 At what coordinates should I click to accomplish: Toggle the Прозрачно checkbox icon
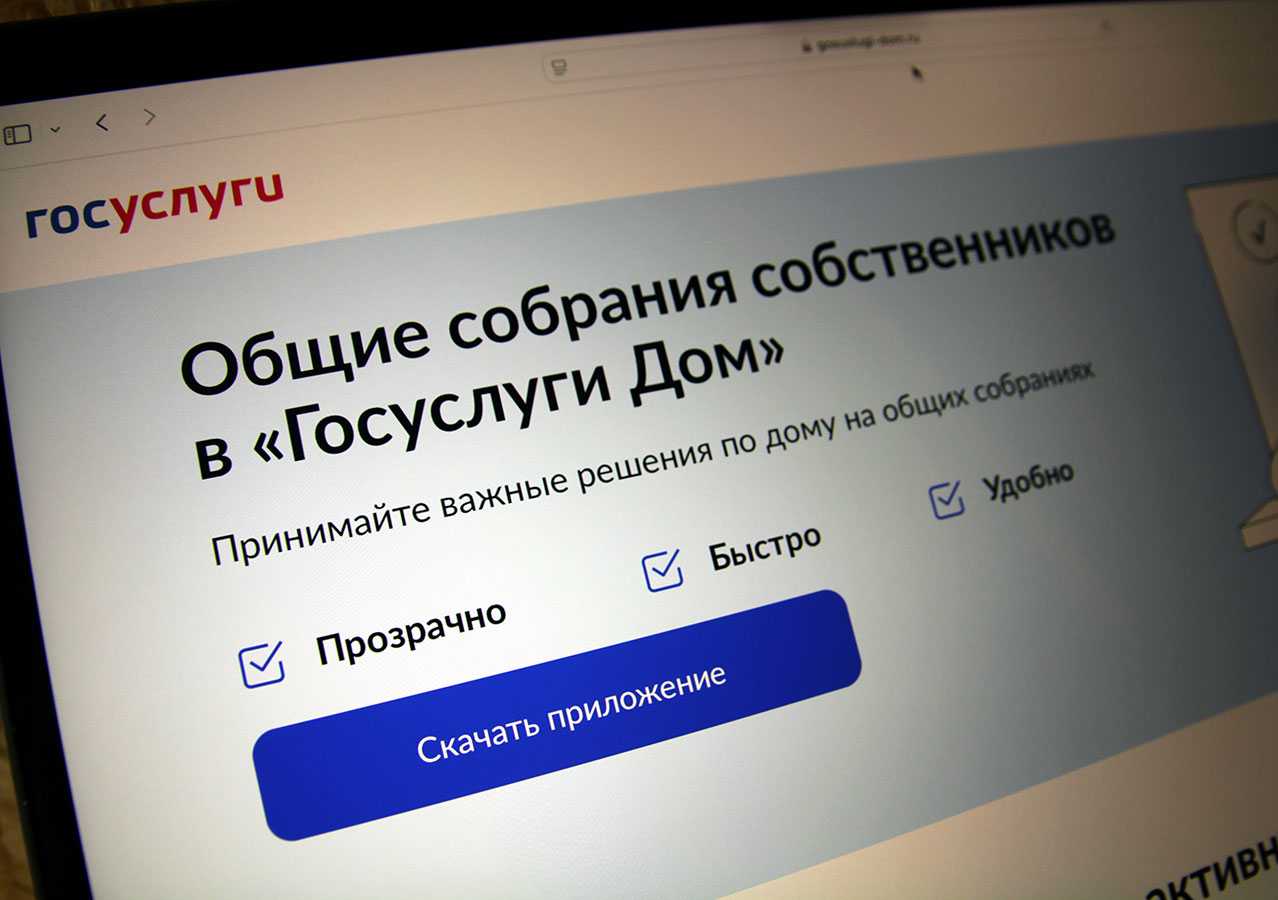click(x=262, y=664)
